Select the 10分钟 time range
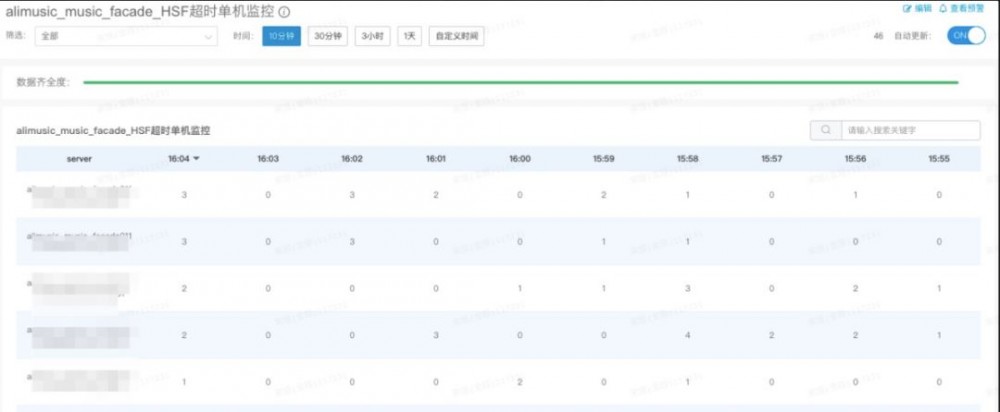The height and width of the screenshot is (412, 1000). pyautogui.click(x=281, y=36)
